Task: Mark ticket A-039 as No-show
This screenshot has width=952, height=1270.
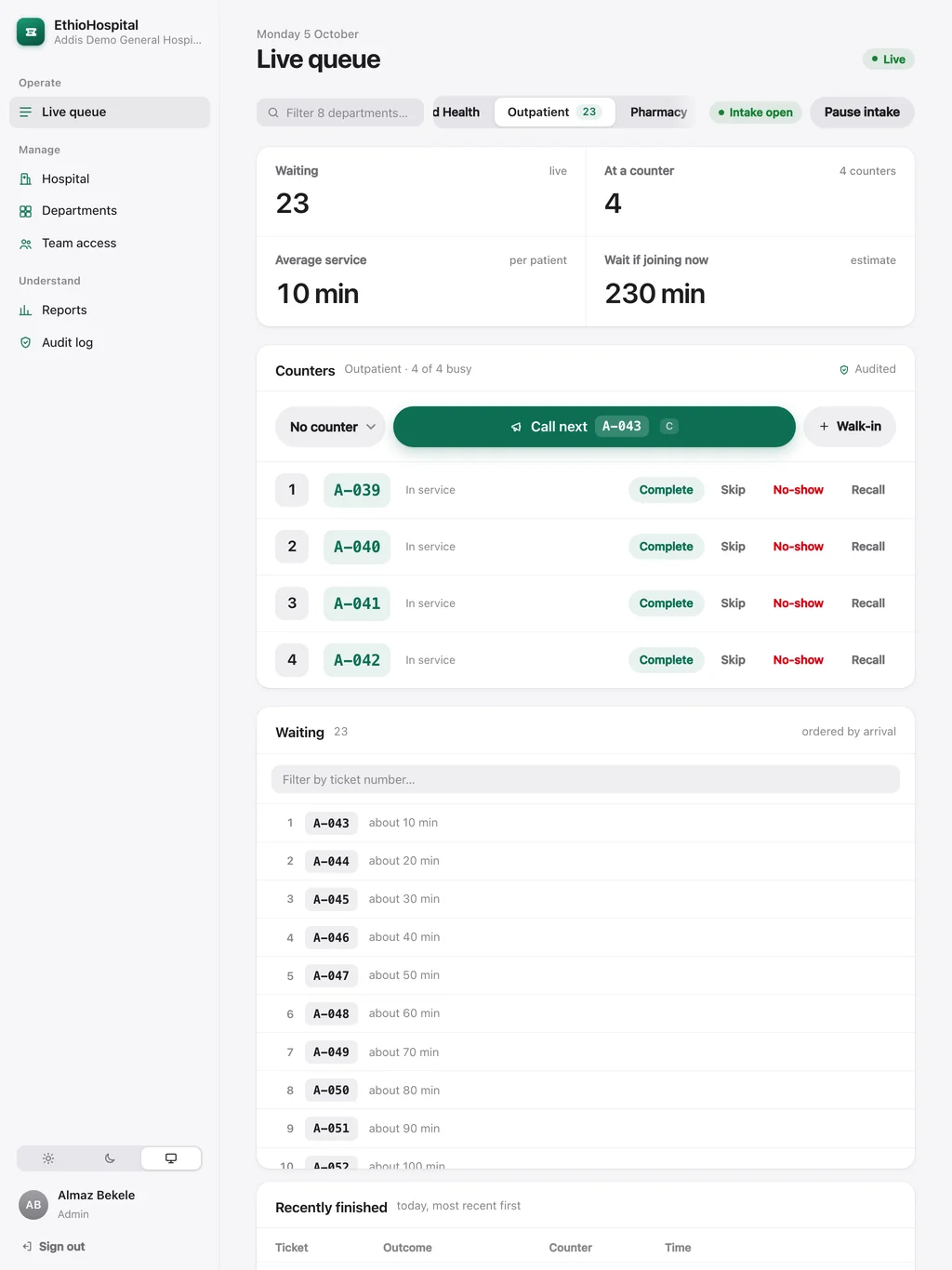Action: [799, 490]
